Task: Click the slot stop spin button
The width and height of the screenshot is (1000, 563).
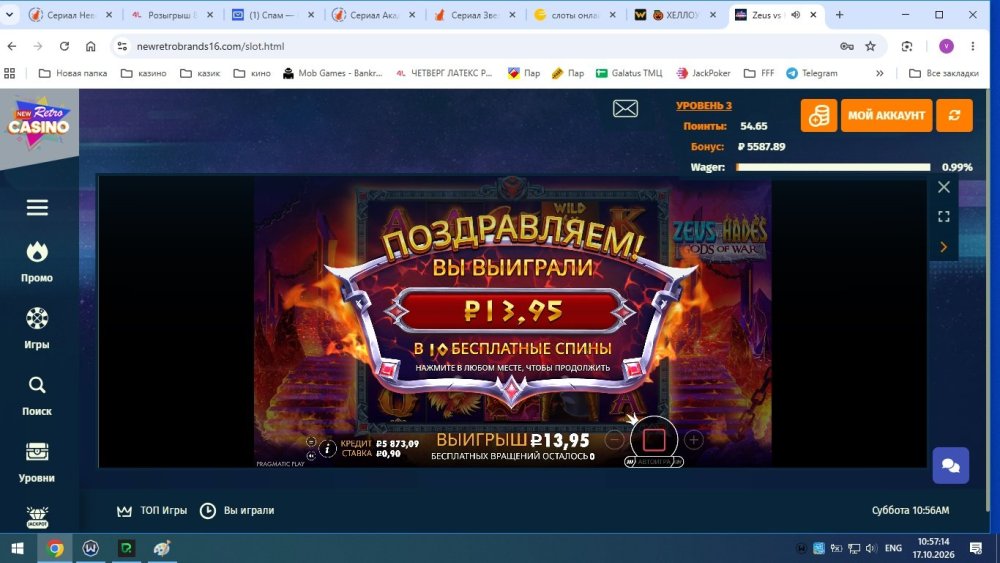Action: click(x=654, y=439)
